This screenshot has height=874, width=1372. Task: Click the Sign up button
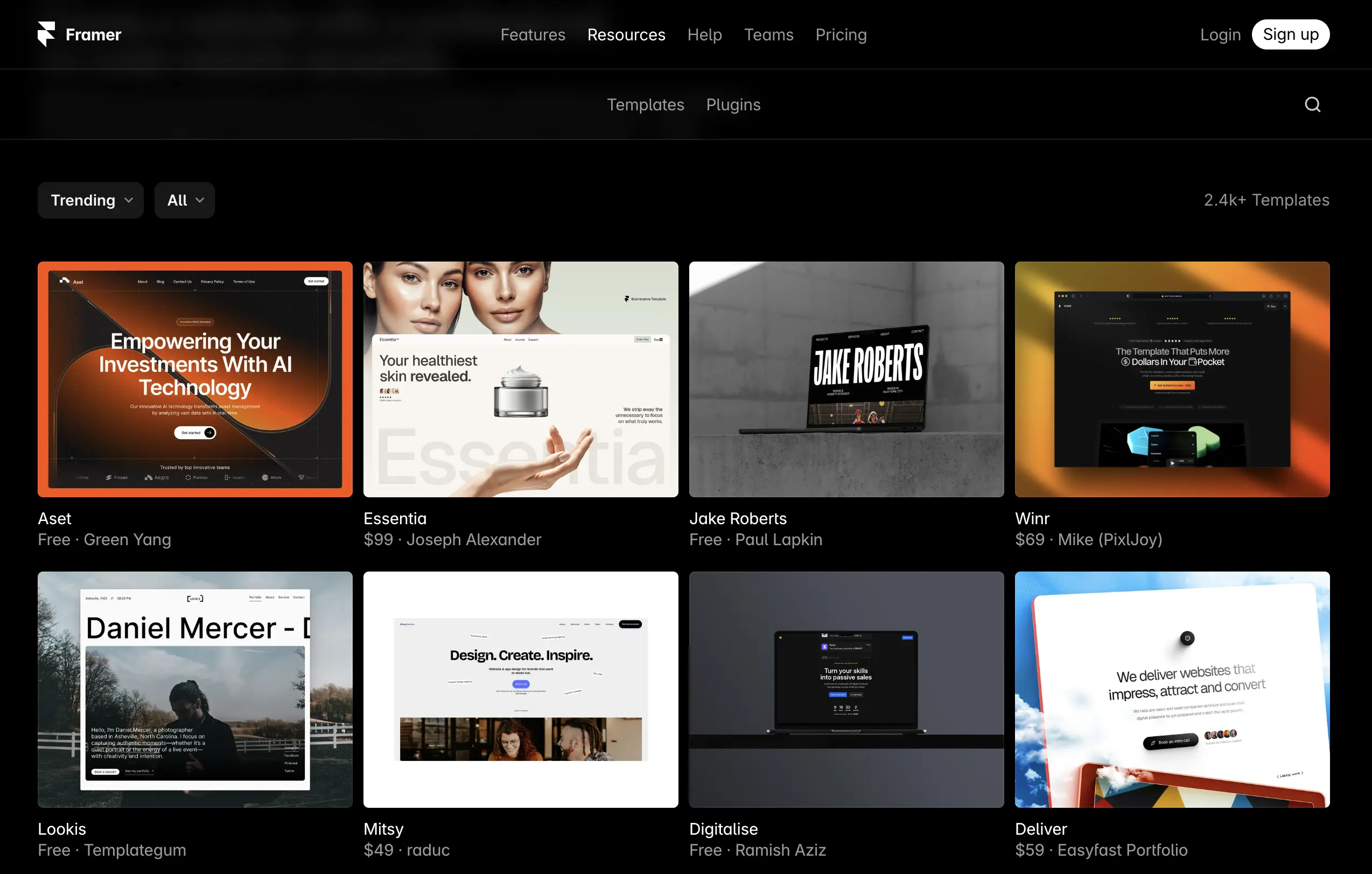(1291, 35)
